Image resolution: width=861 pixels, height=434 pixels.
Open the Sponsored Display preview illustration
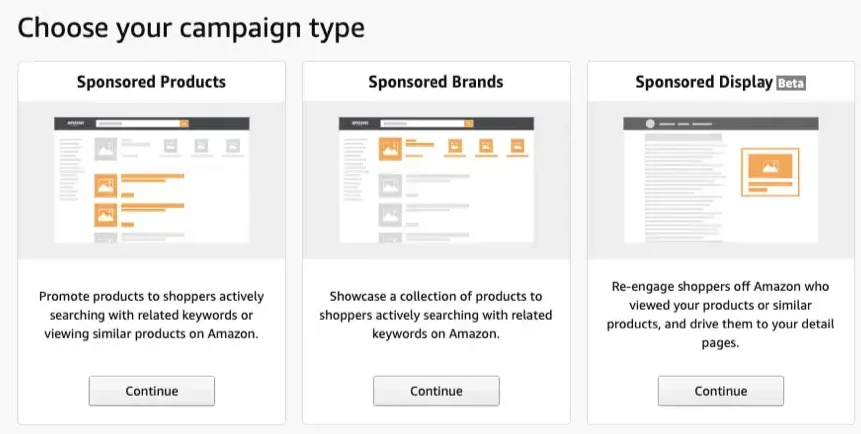720,180
